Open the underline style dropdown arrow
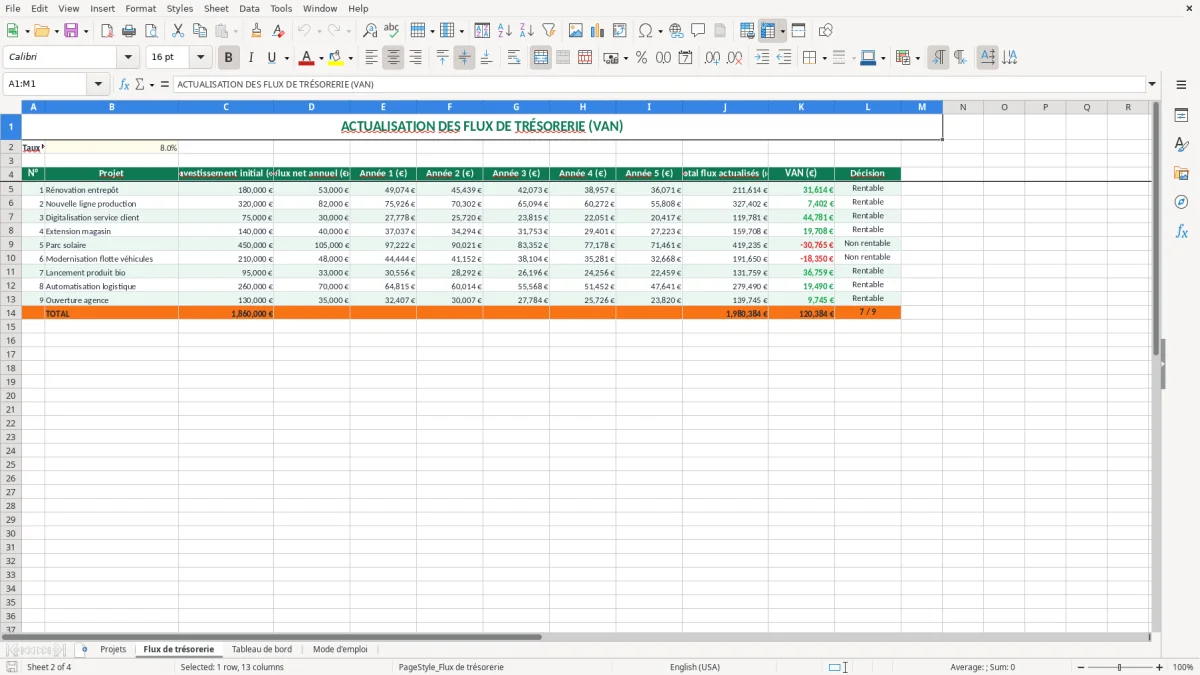 (286, 58)
